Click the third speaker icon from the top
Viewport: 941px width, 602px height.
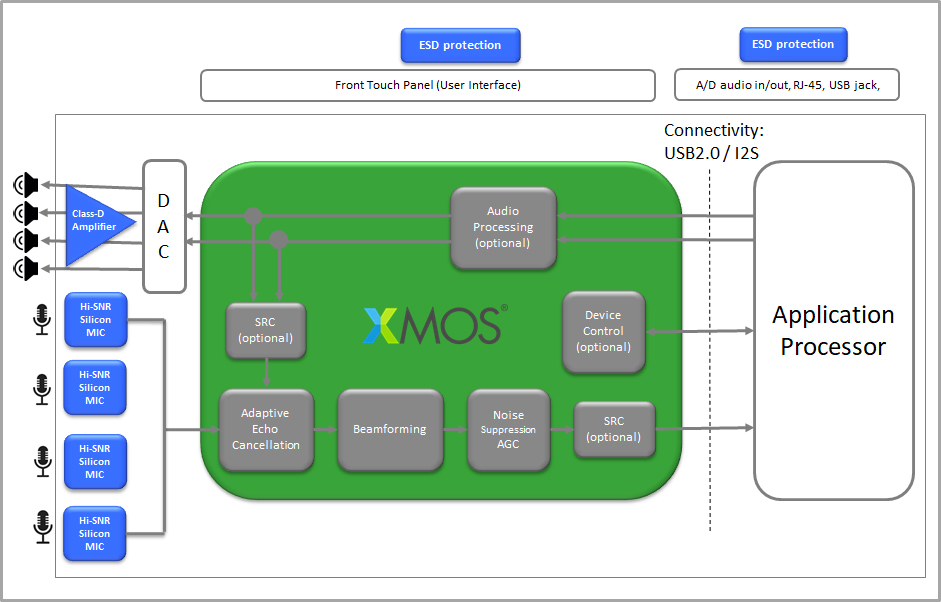pos(26,241)
